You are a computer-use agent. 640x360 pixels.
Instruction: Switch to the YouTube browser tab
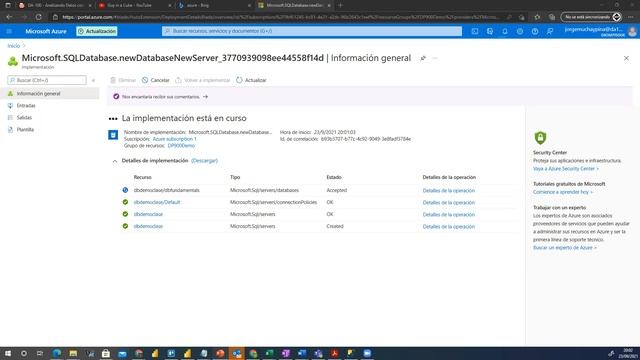tap(135, 5)
